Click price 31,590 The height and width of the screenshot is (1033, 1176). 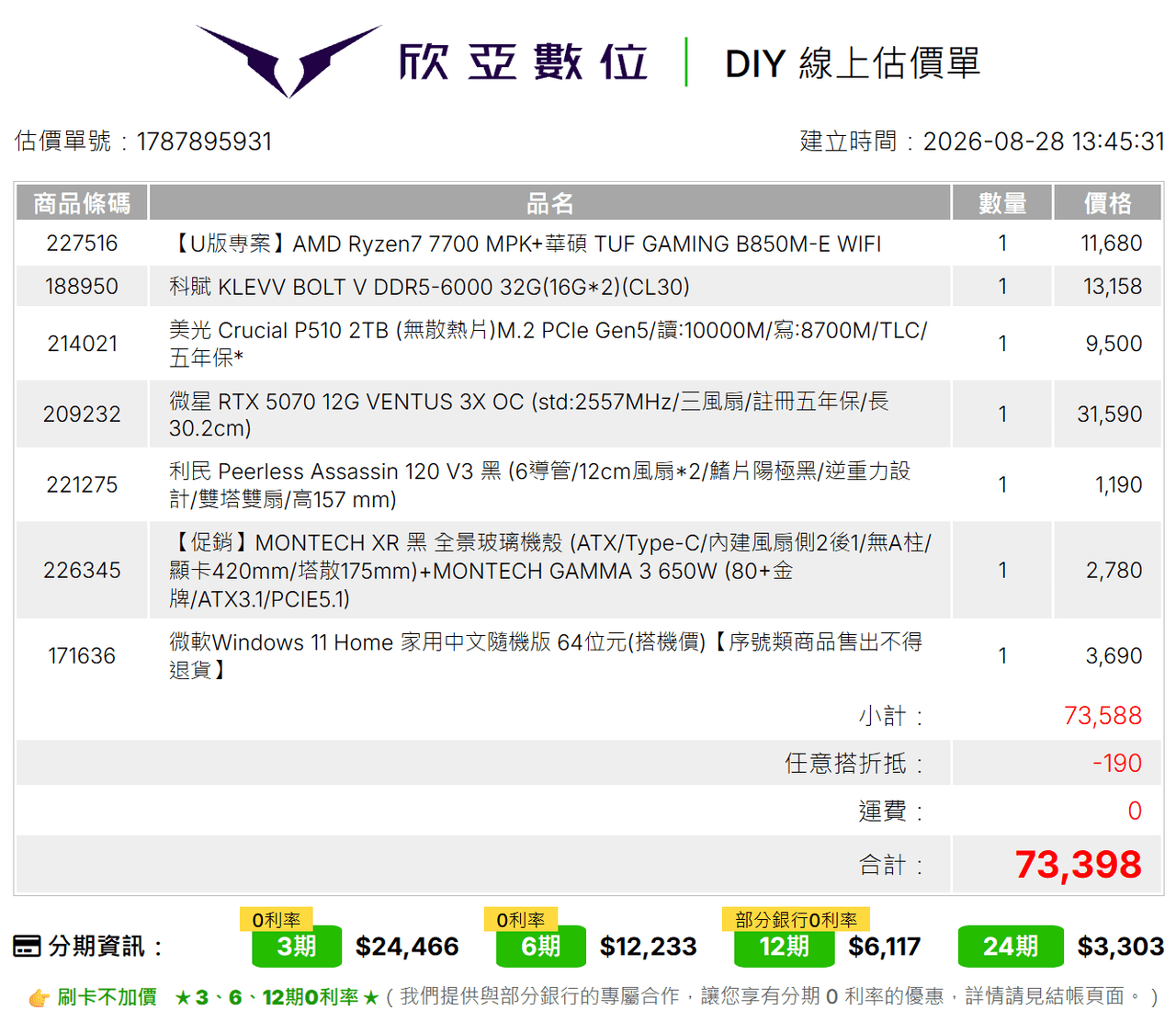coord(1110,414)
